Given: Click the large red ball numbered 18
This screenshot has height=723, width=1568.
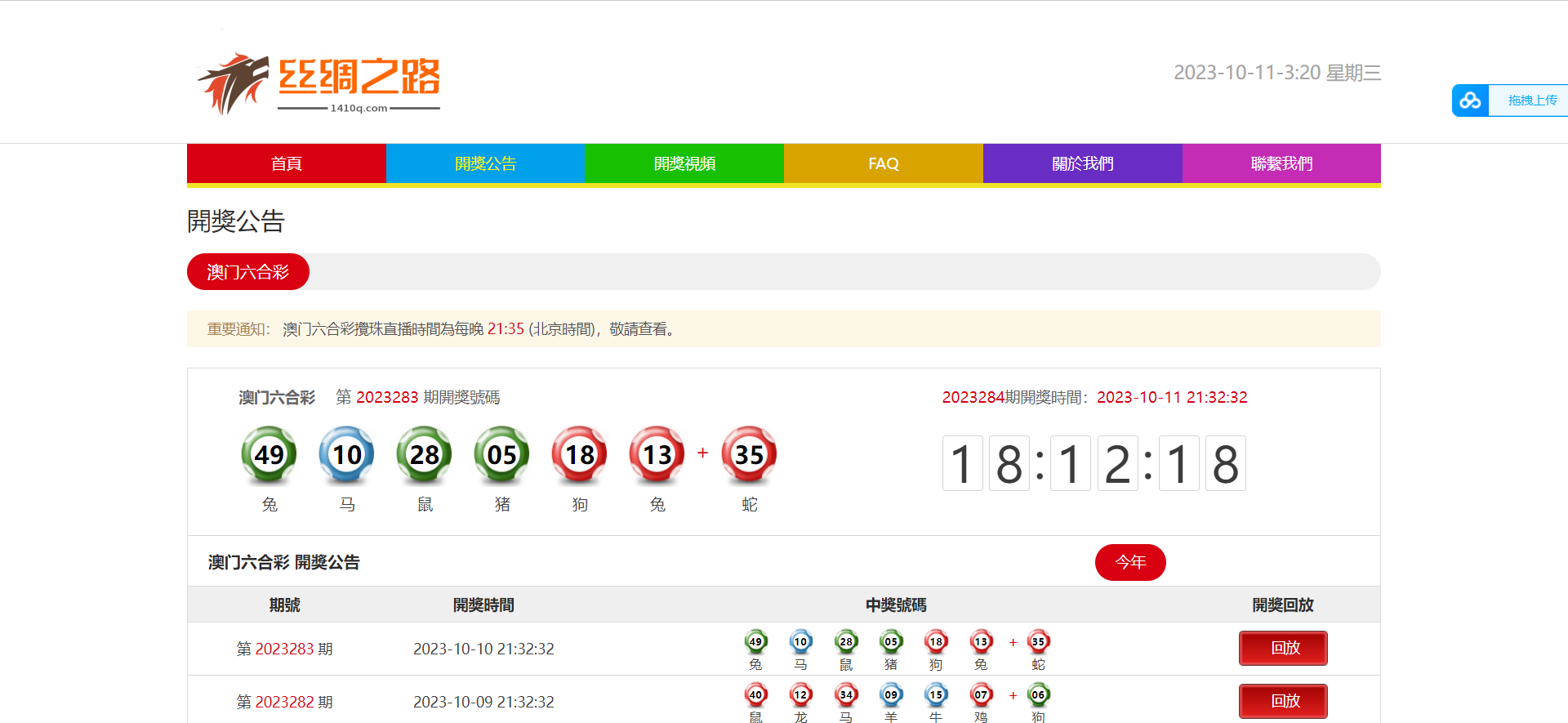Looking at the screenshot, I should click(x=579, y=454).
